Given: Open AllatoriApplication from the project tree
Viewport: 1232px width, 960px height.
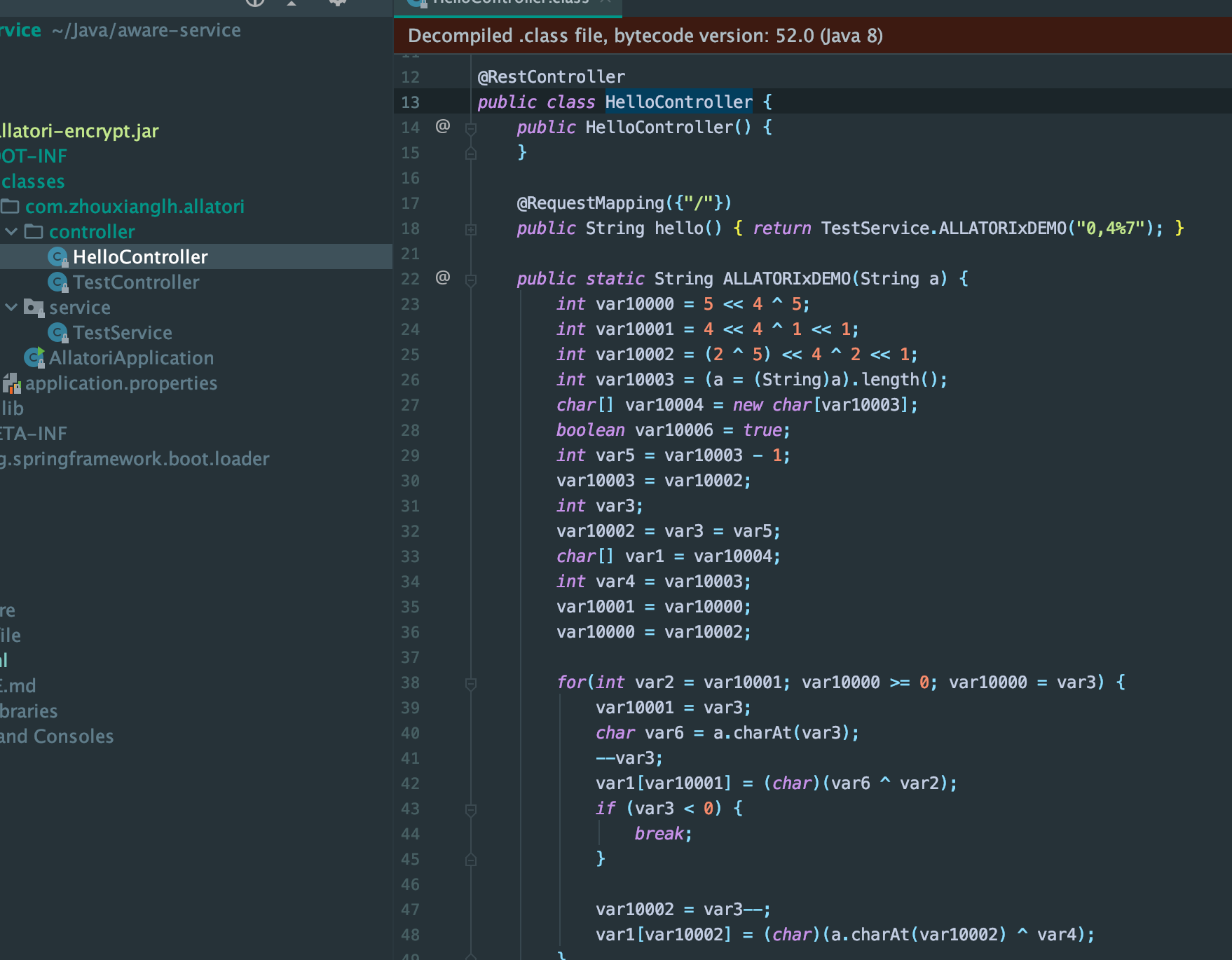Looking at the screenshot, I should tap(131, 358).
